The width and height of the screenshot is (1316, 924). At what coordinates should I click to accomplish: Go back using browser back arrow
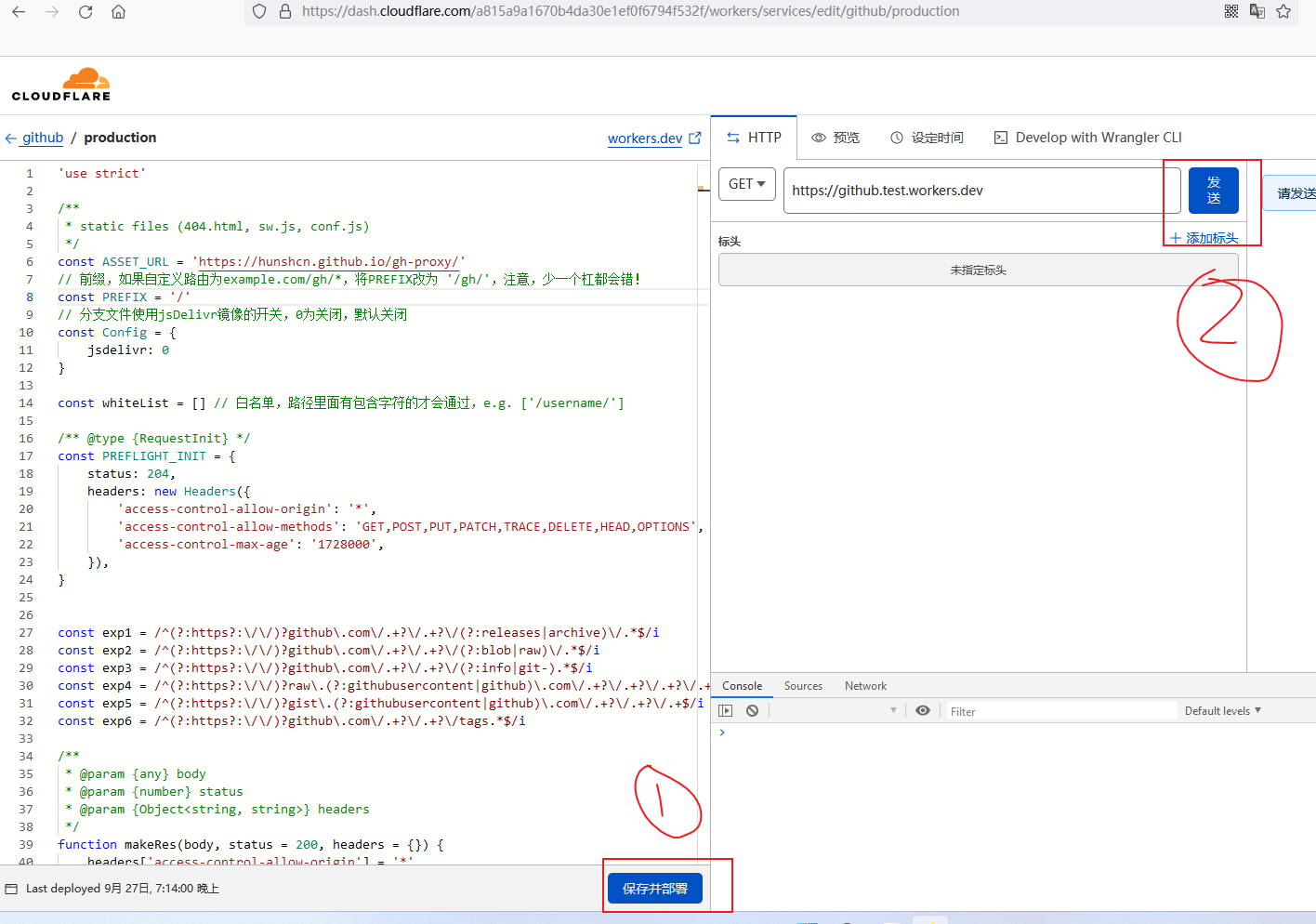19,12
